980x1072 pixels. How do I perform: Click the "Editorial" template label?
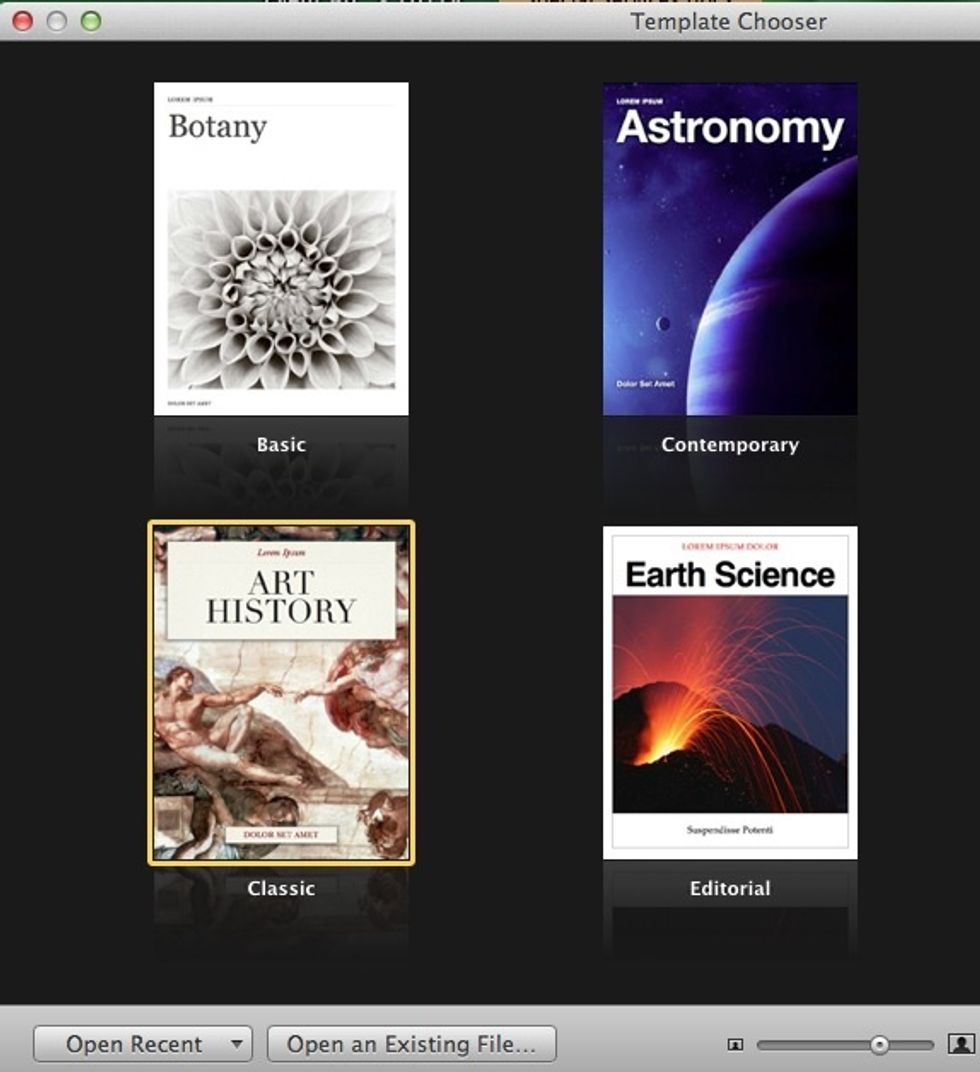[x=730, y=888]
